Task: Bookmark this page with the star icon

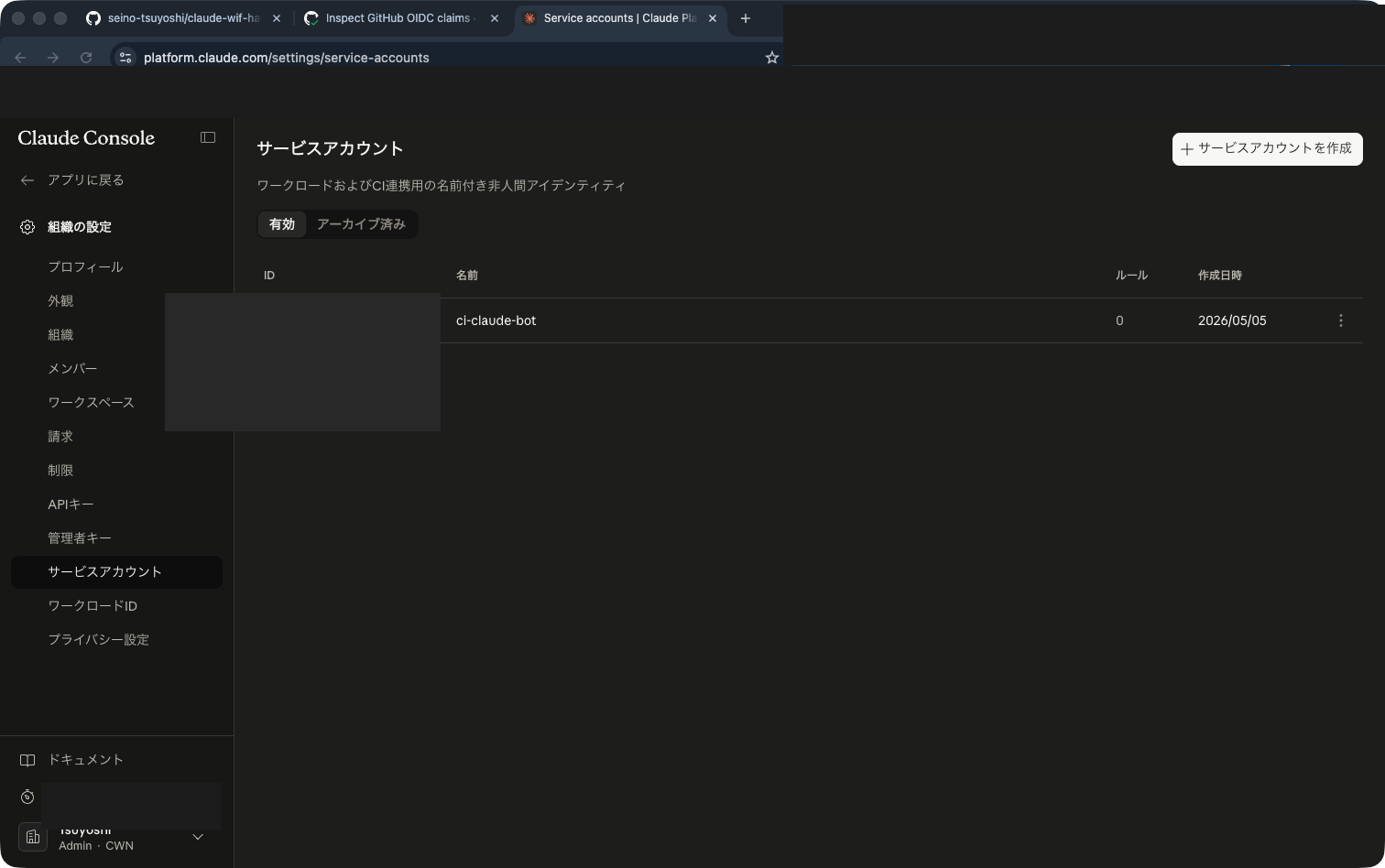Action: coord(772,58)
